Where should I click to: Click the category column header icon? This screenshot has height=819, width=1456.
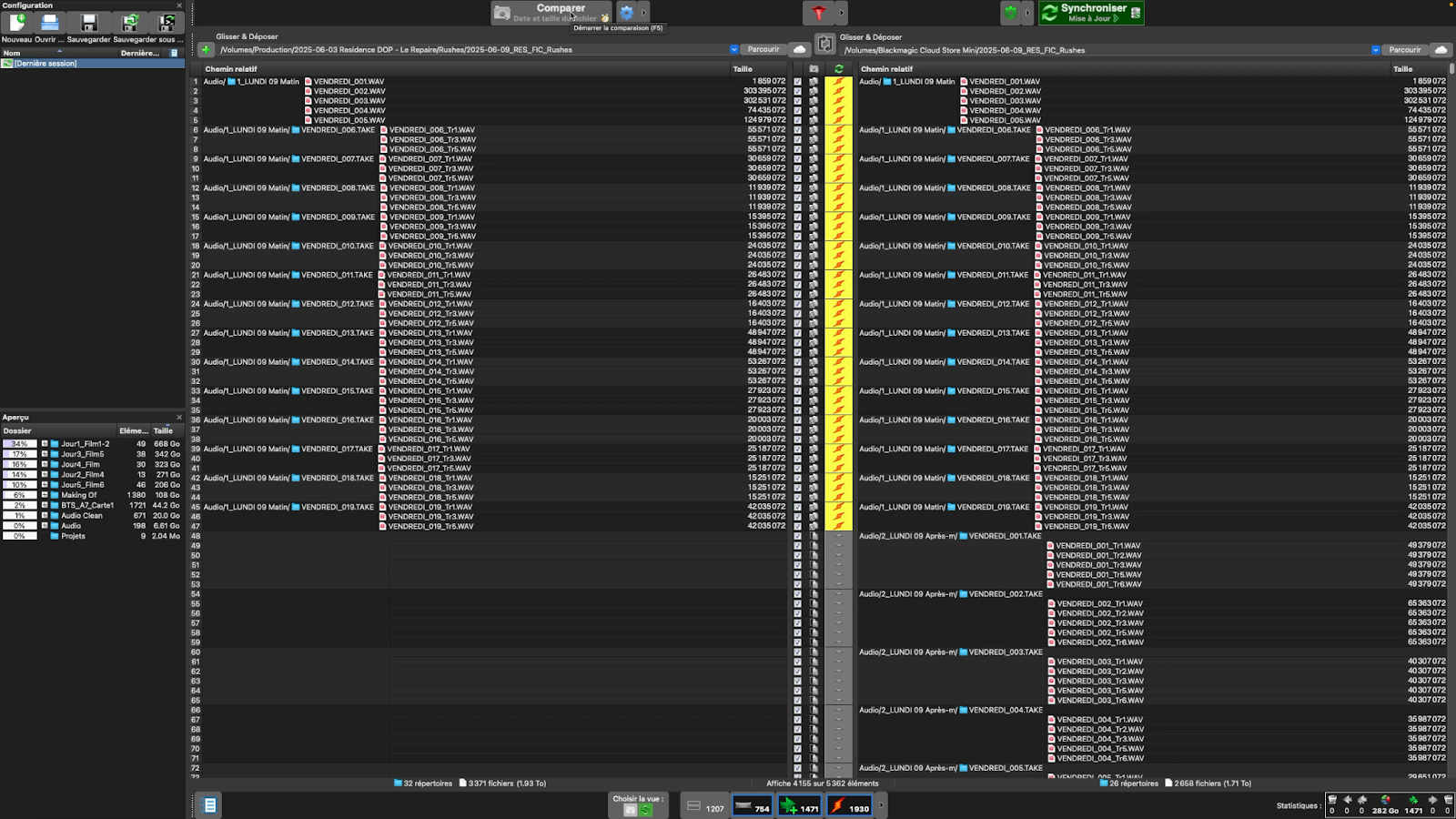click(814, 69)
